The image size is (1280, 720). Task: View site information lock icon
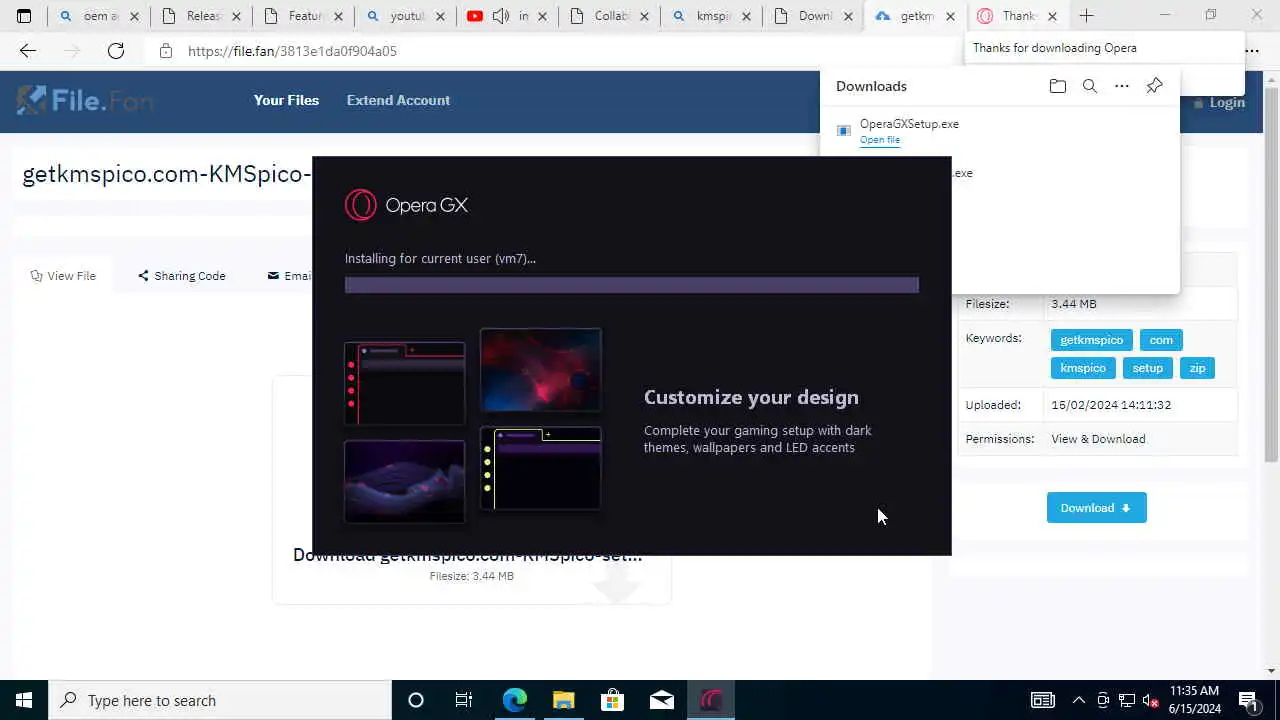click(166, 51)
